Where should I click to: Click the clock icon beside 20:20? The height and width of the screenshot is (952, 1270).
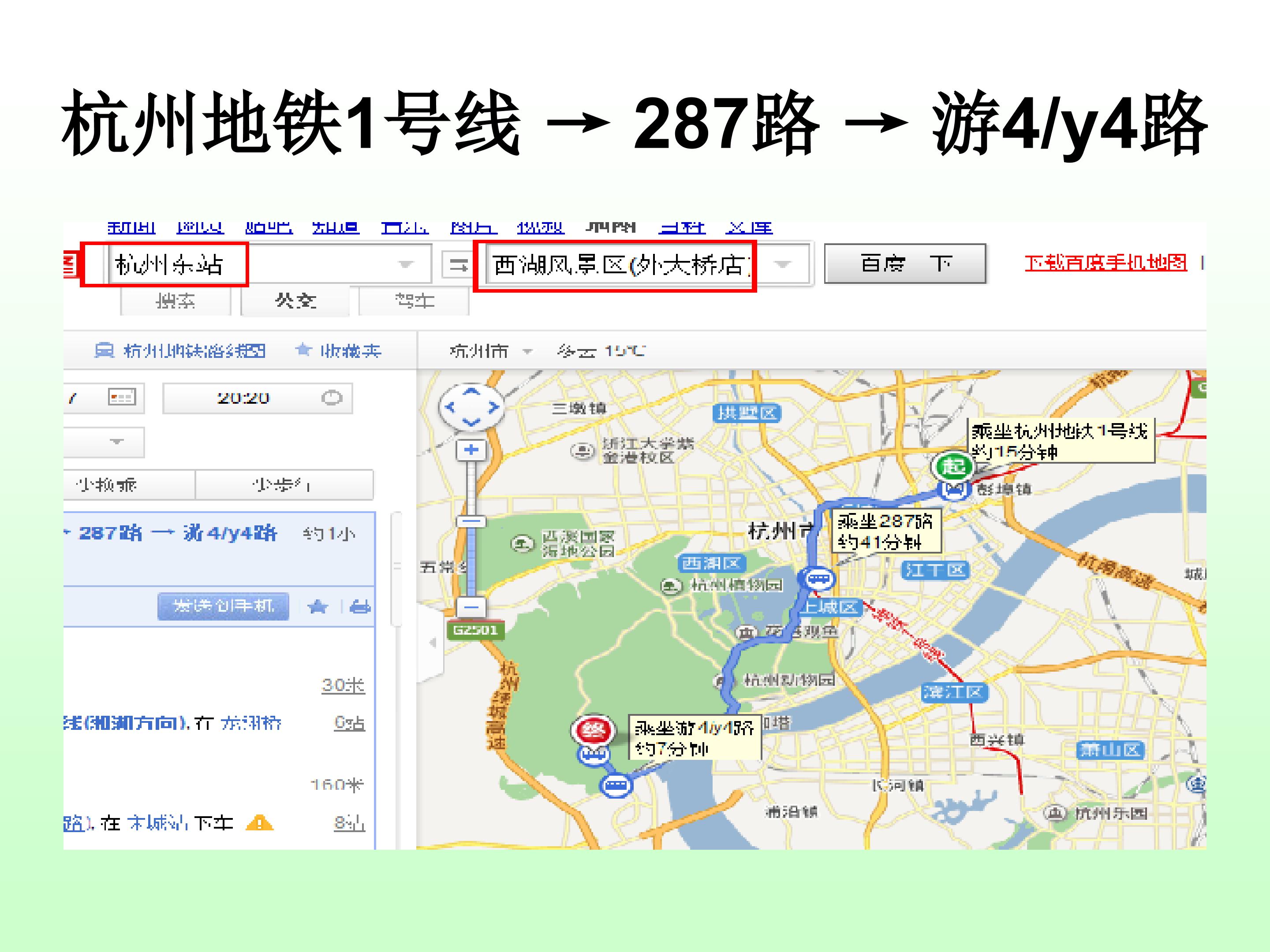331,398
